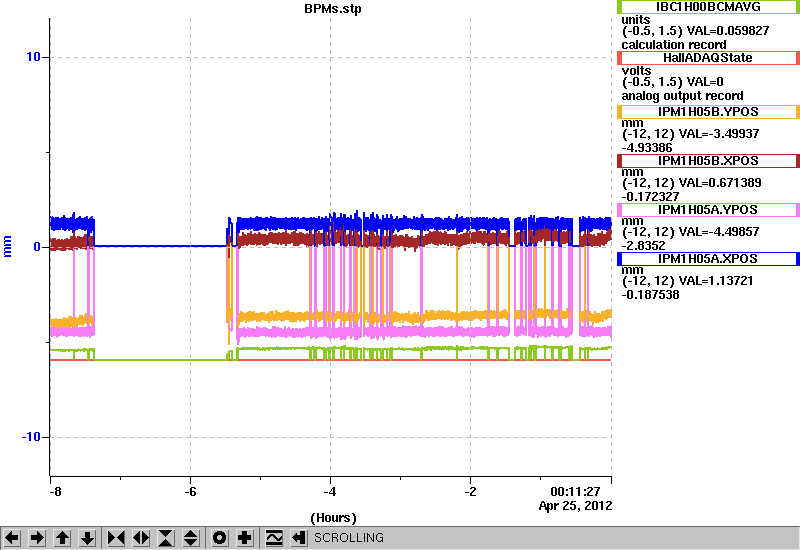This screenshot has height=550, width=800.
Task: Click the -10 tick on the y-axis
Action: [31, 437]
